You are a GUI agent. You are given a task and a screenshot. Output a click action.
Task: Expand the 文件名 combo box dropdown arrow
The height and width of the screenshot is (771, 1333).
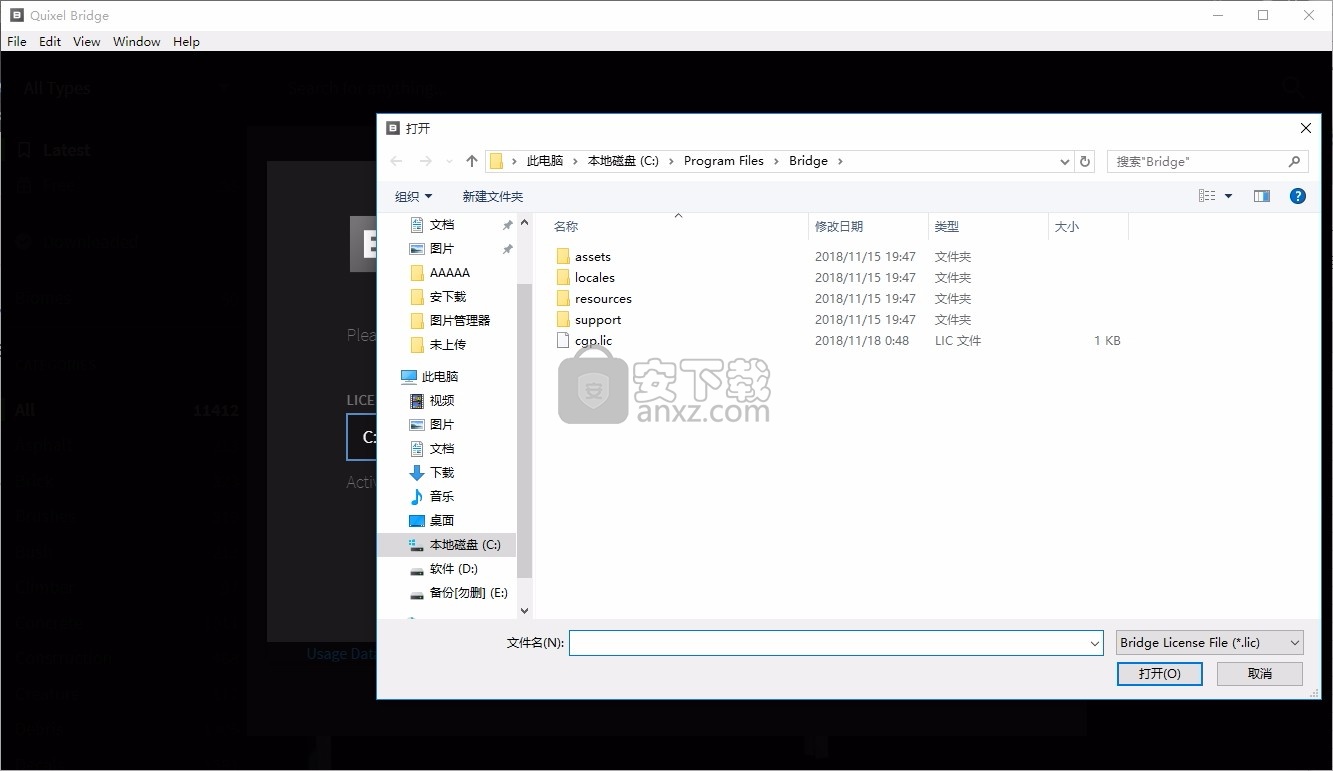pyautogui.click(x=1095, y=643)
